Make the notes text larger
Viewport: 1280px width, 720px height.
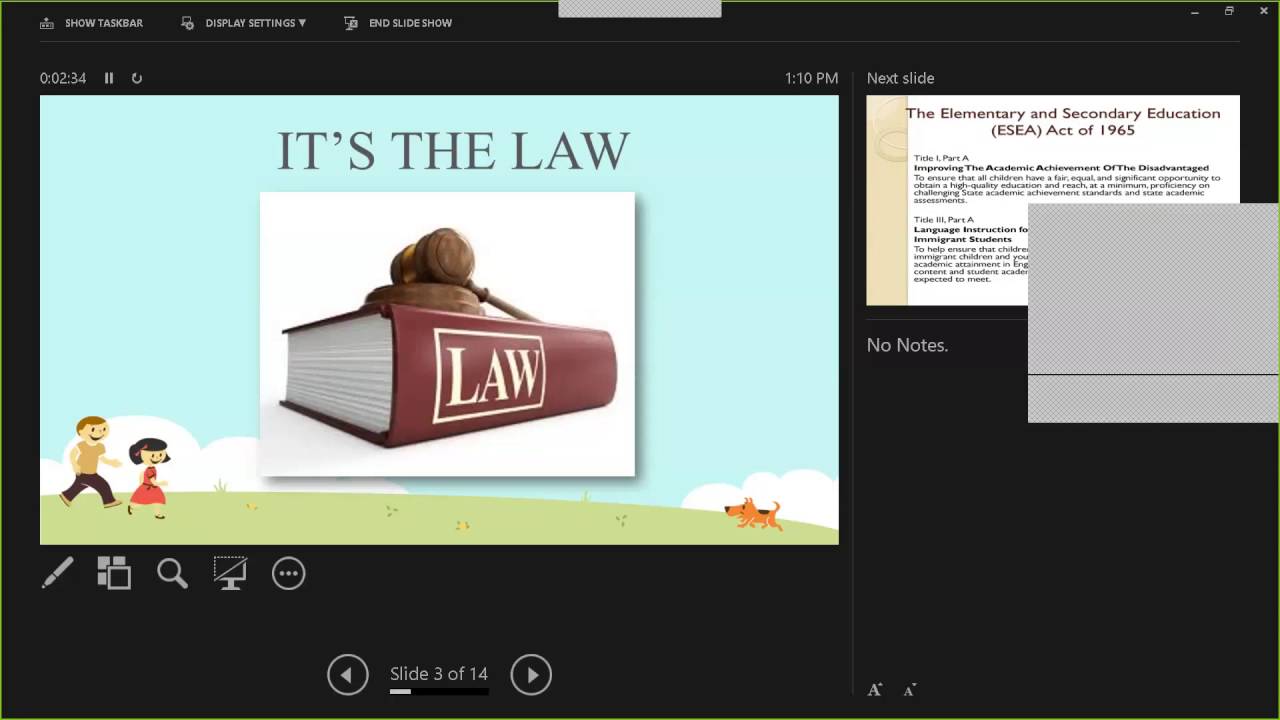click(875, 690)
